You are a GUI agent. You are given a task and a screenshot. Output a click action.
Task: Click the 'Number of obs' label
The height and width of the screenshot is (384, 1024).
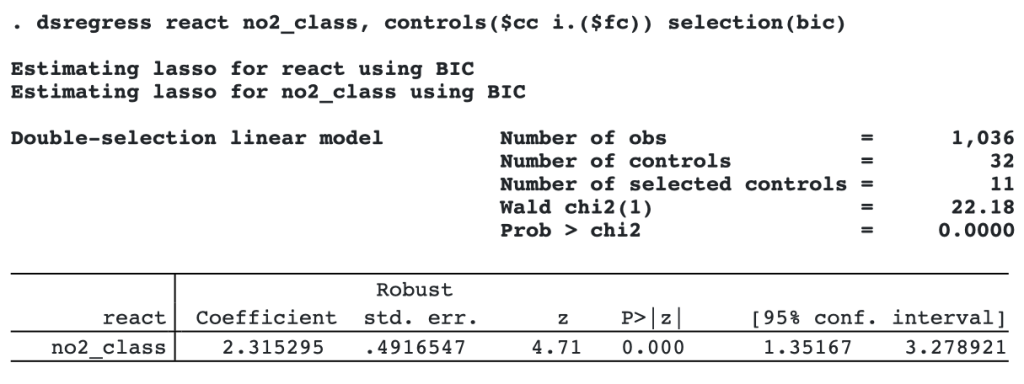tap(583, 138)
